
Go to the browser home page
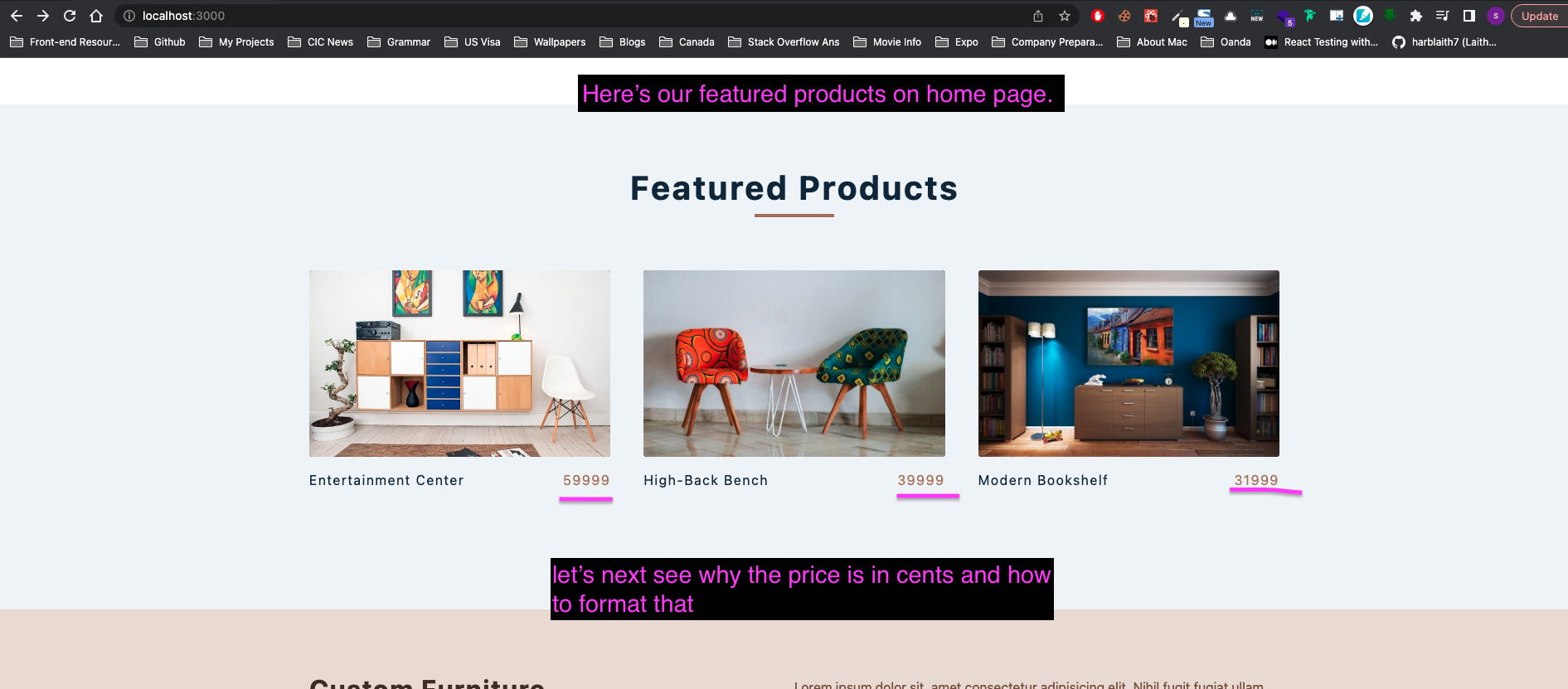[96, 16]
